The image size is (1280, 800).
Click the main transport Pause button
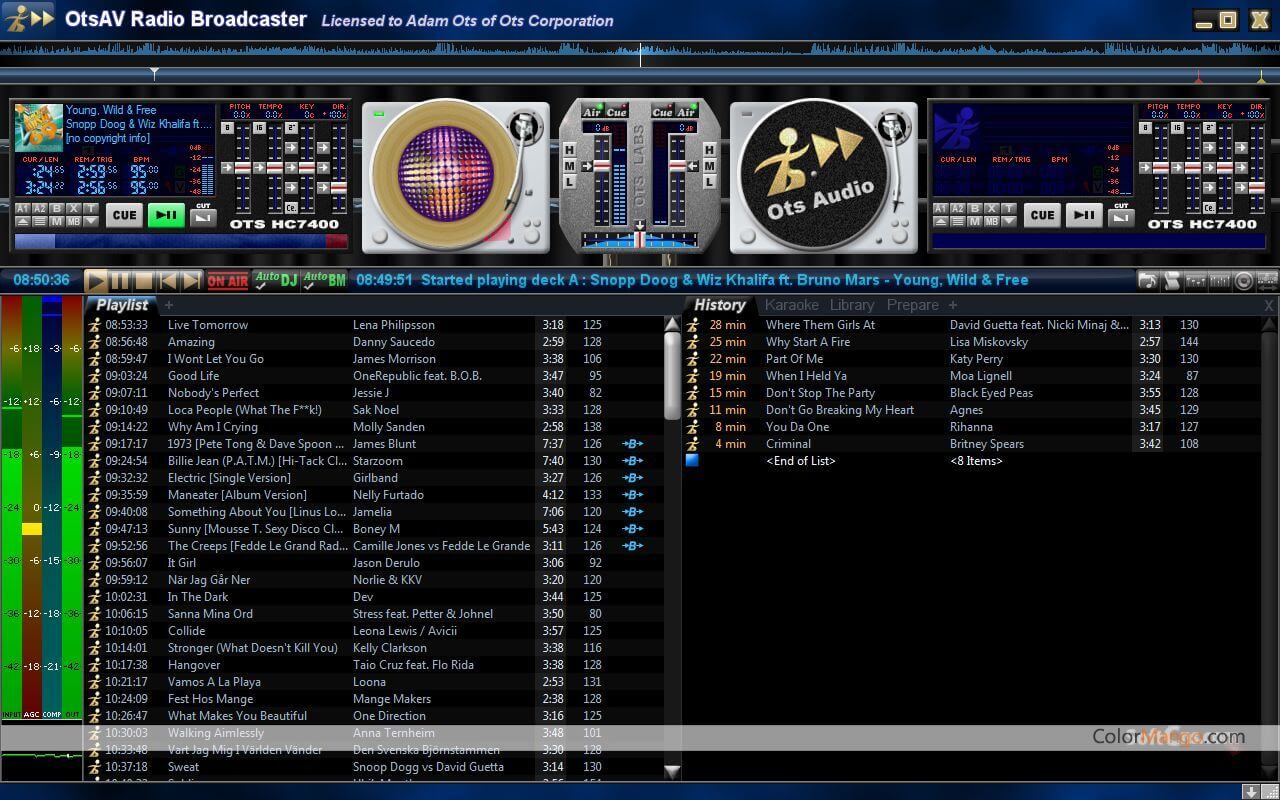pos(120,281)
